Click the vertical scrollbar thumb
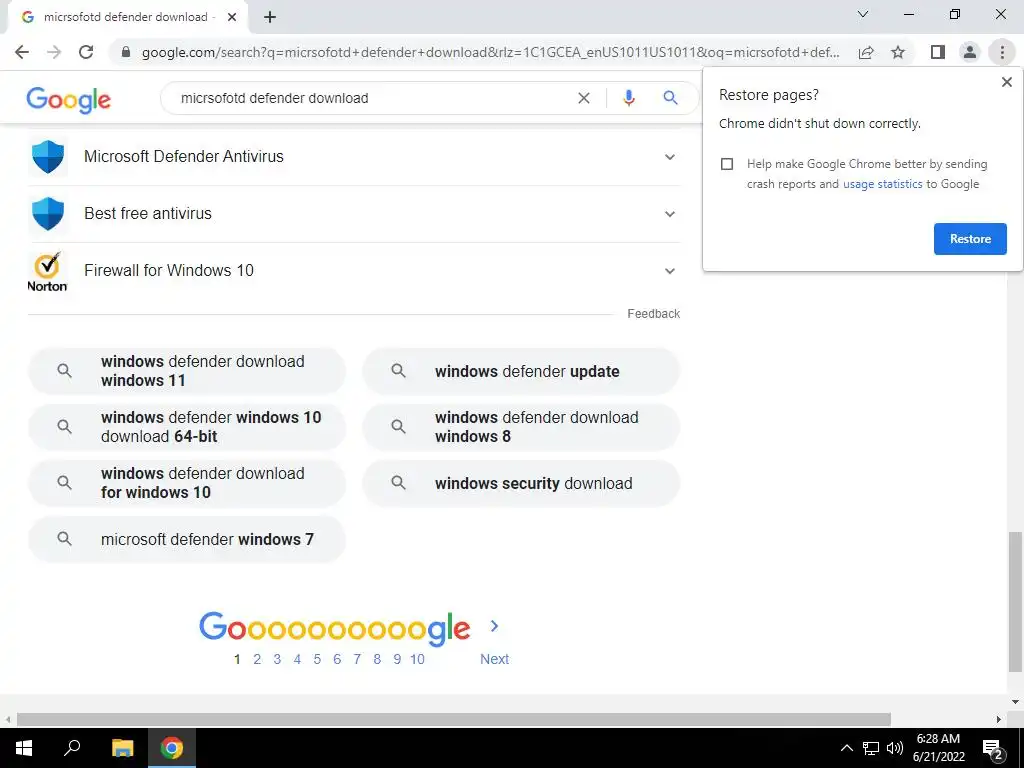Image resolution: width=1024 pixels, height=768 pixels. point(1014,601)
